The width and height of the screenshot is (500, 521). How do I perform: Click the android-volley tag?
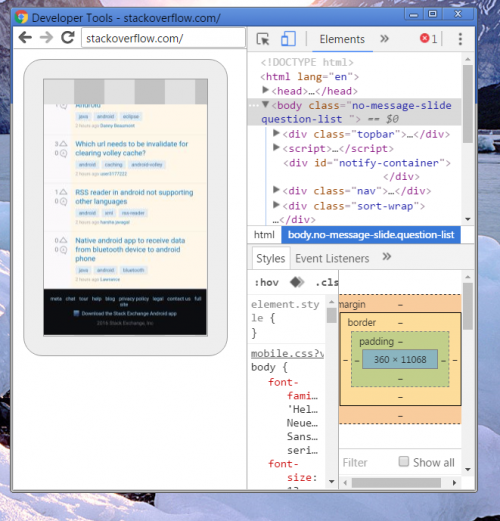(x=147, y=165)
